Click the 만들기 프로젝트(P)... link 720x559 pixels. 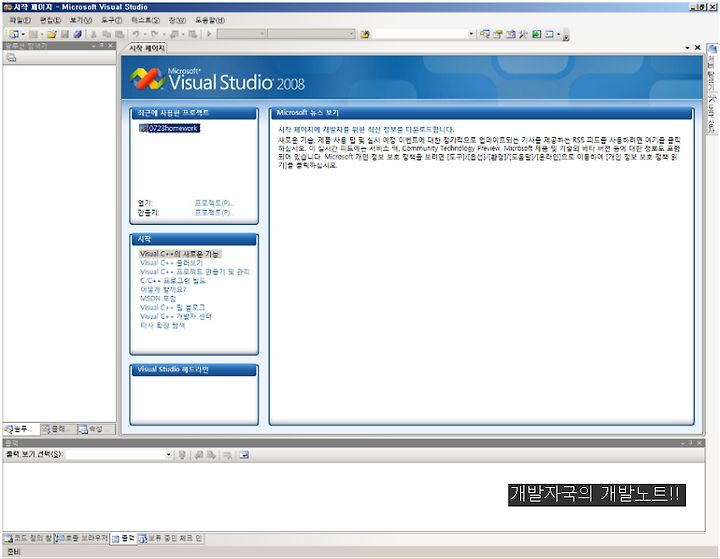(214, 213)
